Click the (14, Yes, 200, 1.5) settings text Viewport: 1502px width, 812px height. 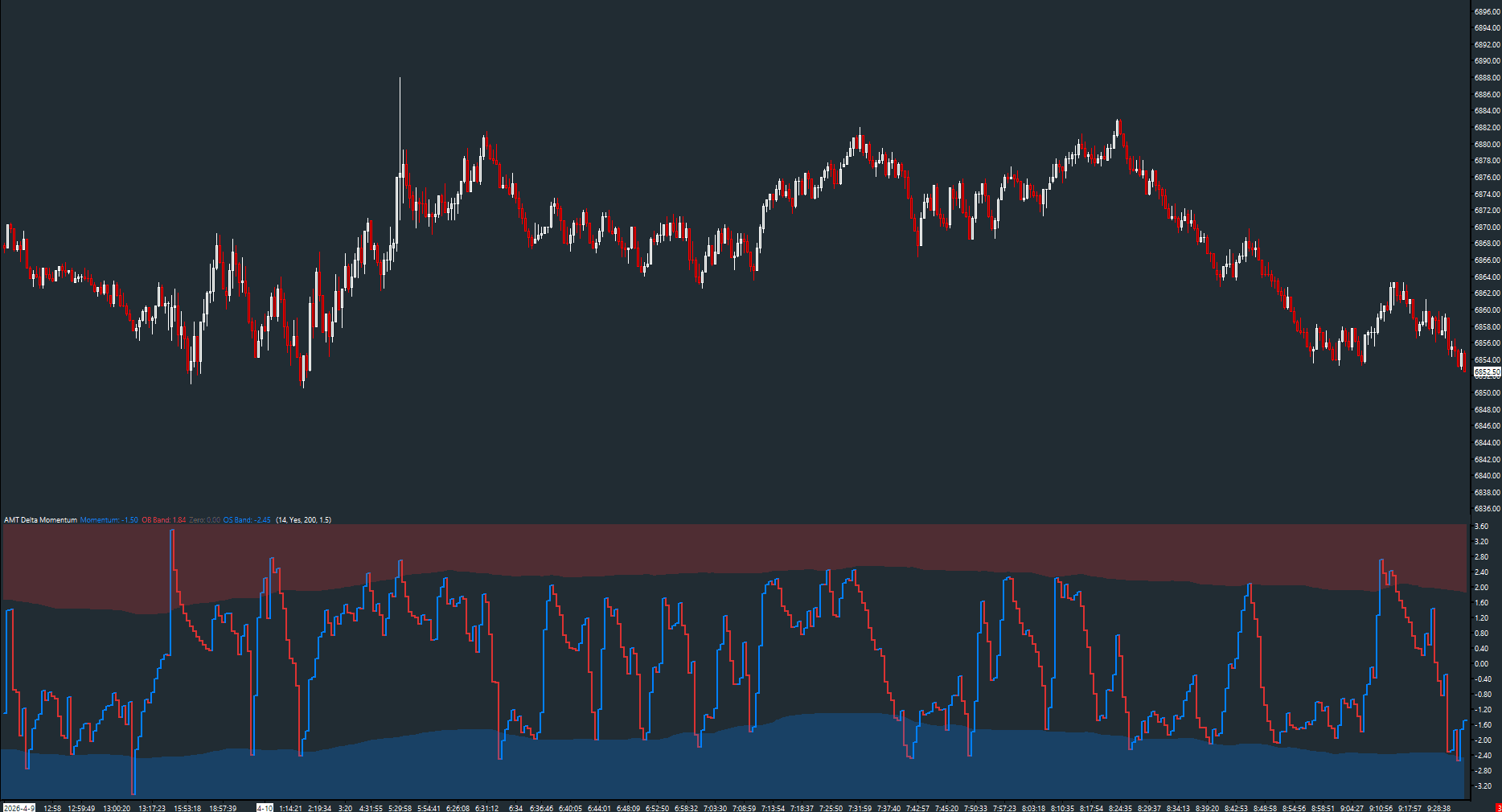304,519
